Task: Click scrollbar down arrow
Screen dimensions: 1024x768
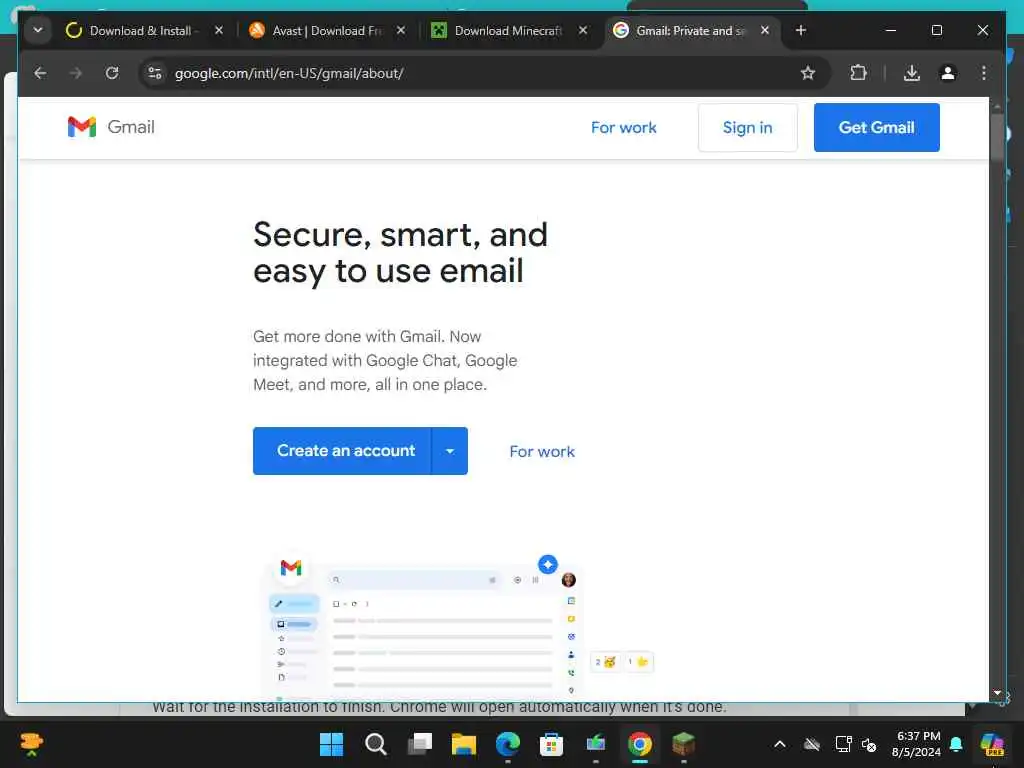Action: tap(997, 692)
